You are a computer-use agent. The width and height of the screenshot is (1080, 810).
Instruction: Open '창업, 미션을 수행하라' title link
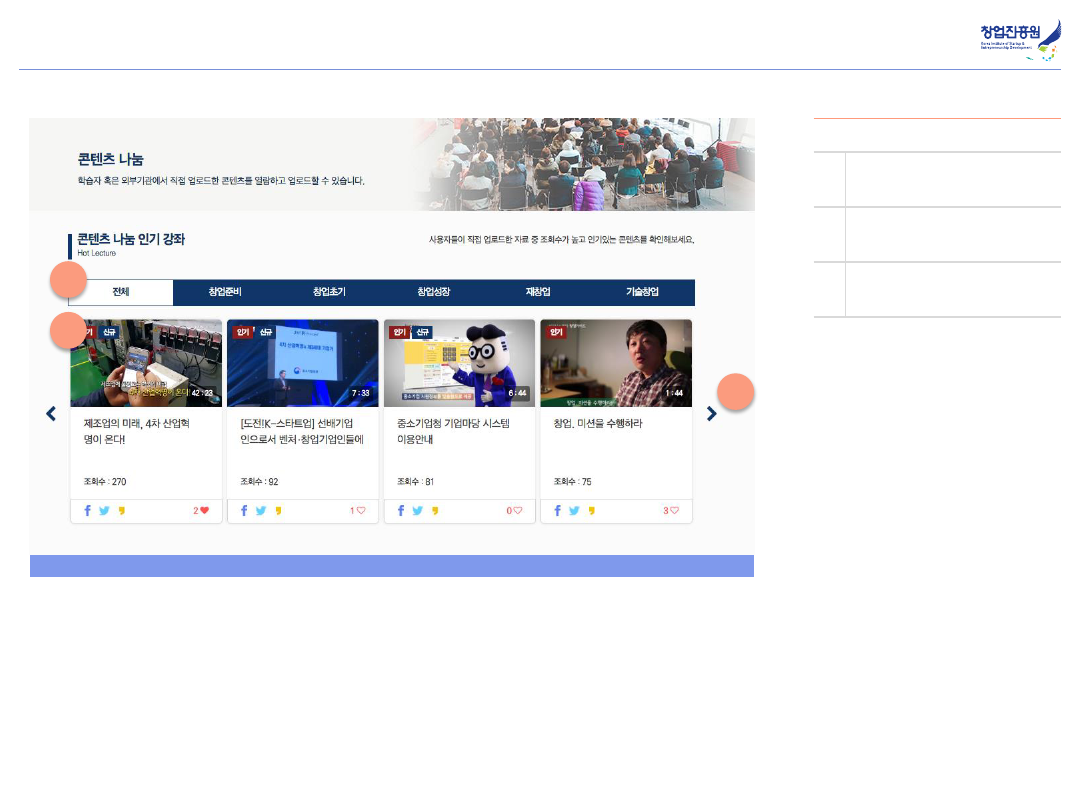(x=598, y=424)
